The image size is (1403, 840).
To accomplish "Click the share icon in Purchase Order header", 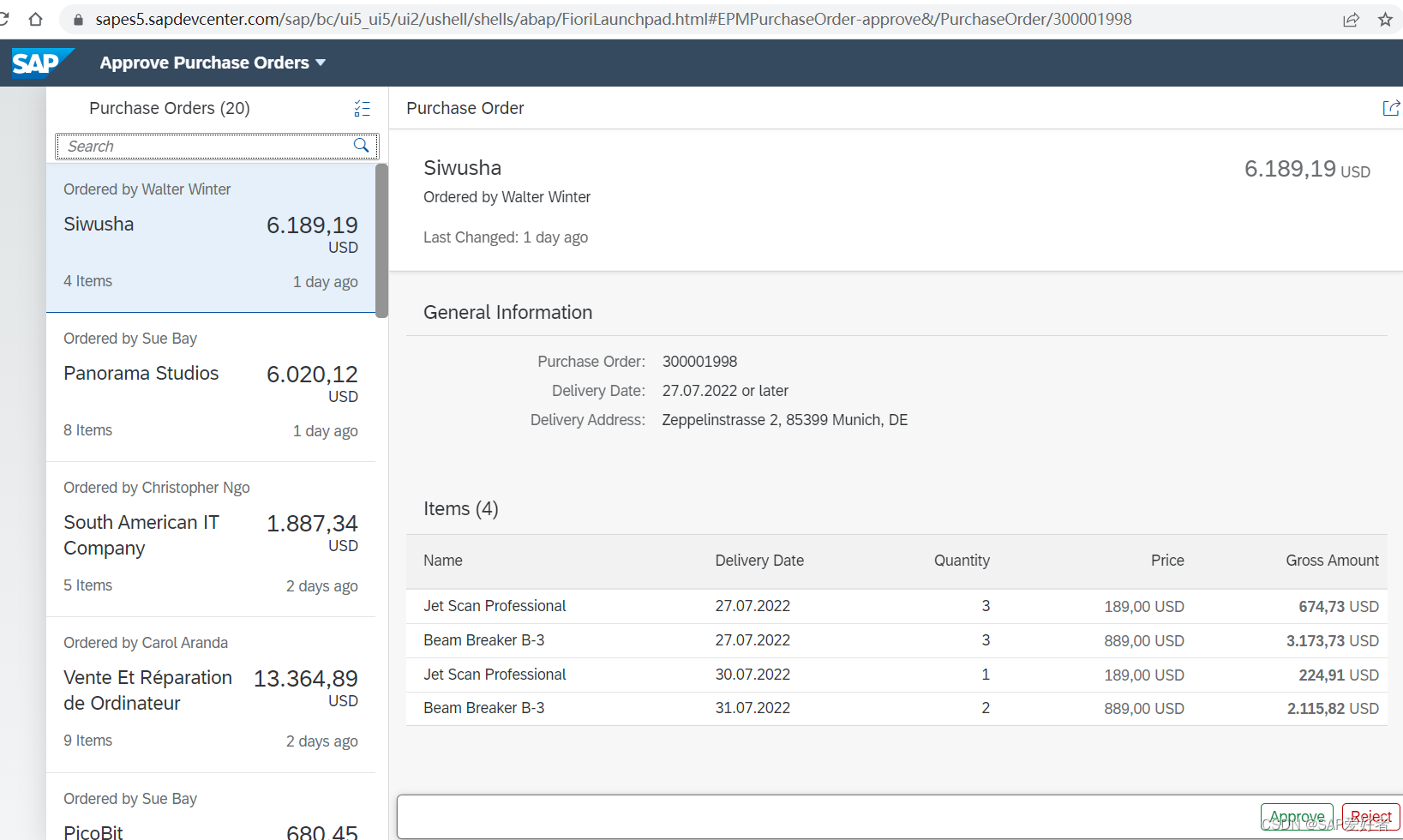I will pyautogui.click(x=1391, y=108).
